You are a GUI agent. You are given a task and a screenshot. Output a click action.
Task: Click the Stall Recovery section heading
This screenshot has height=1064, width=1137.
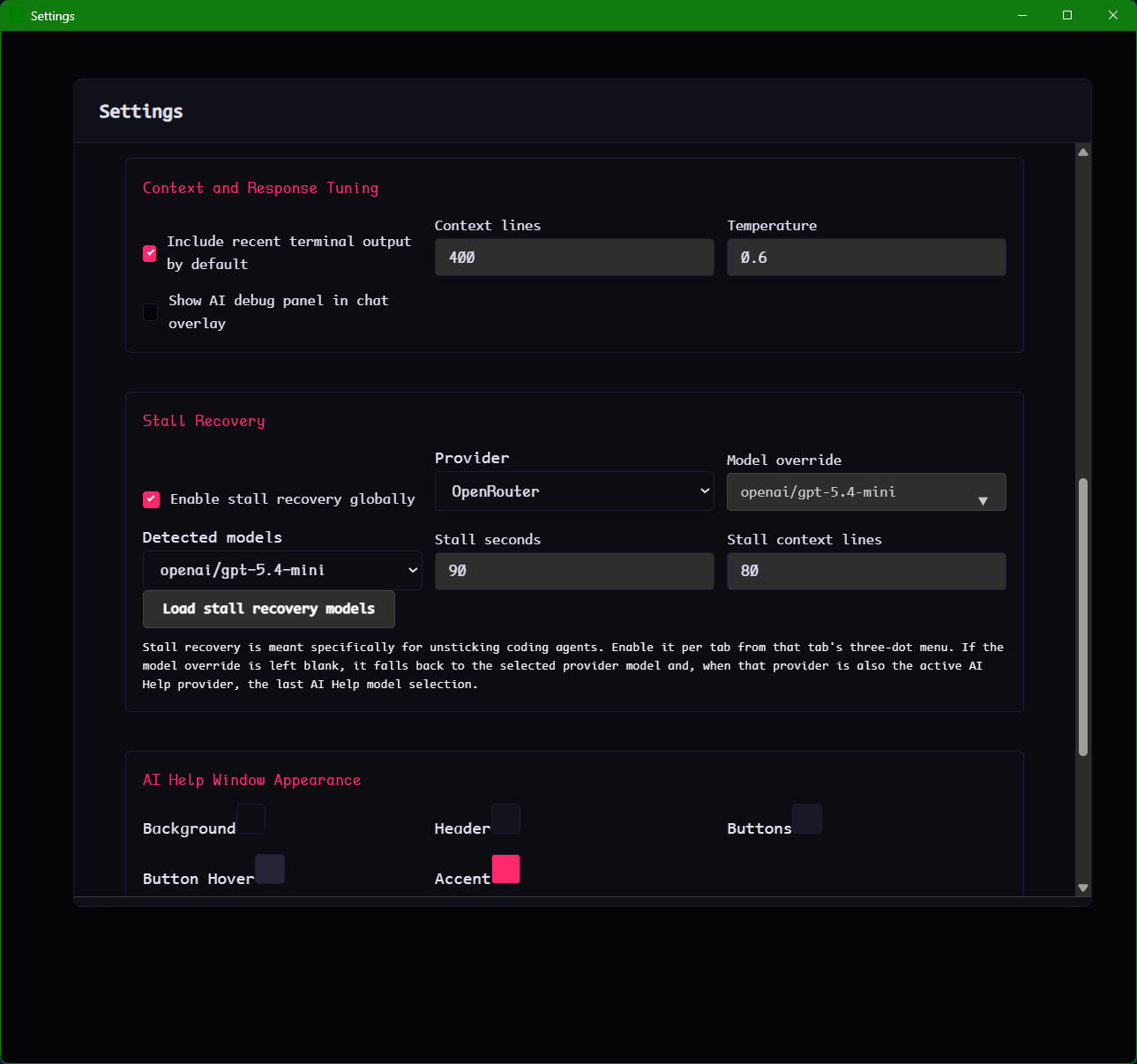coord(204,421)
